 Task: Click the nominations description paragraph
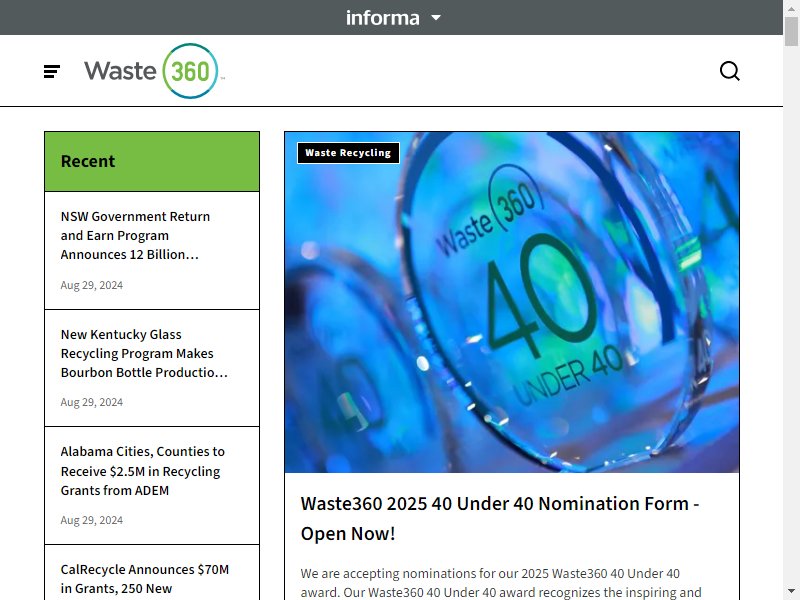[501, 583]
